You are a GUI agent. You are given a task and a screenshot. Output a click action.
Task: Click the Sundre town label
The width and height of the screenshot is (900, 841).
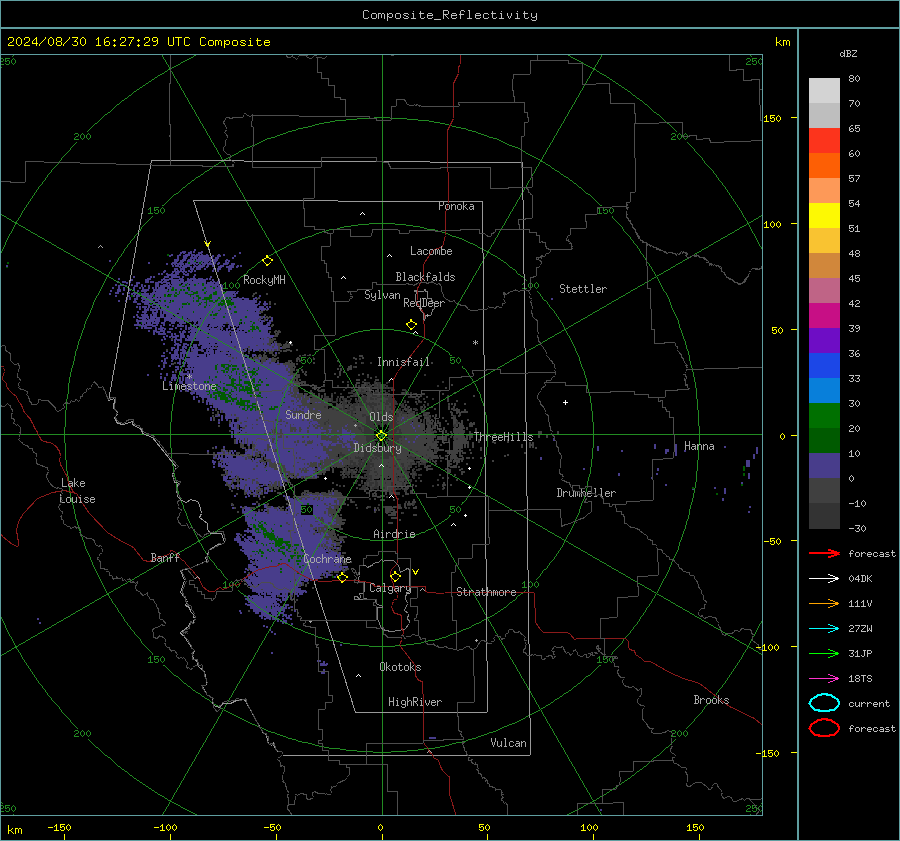click(x=303, y=414)
